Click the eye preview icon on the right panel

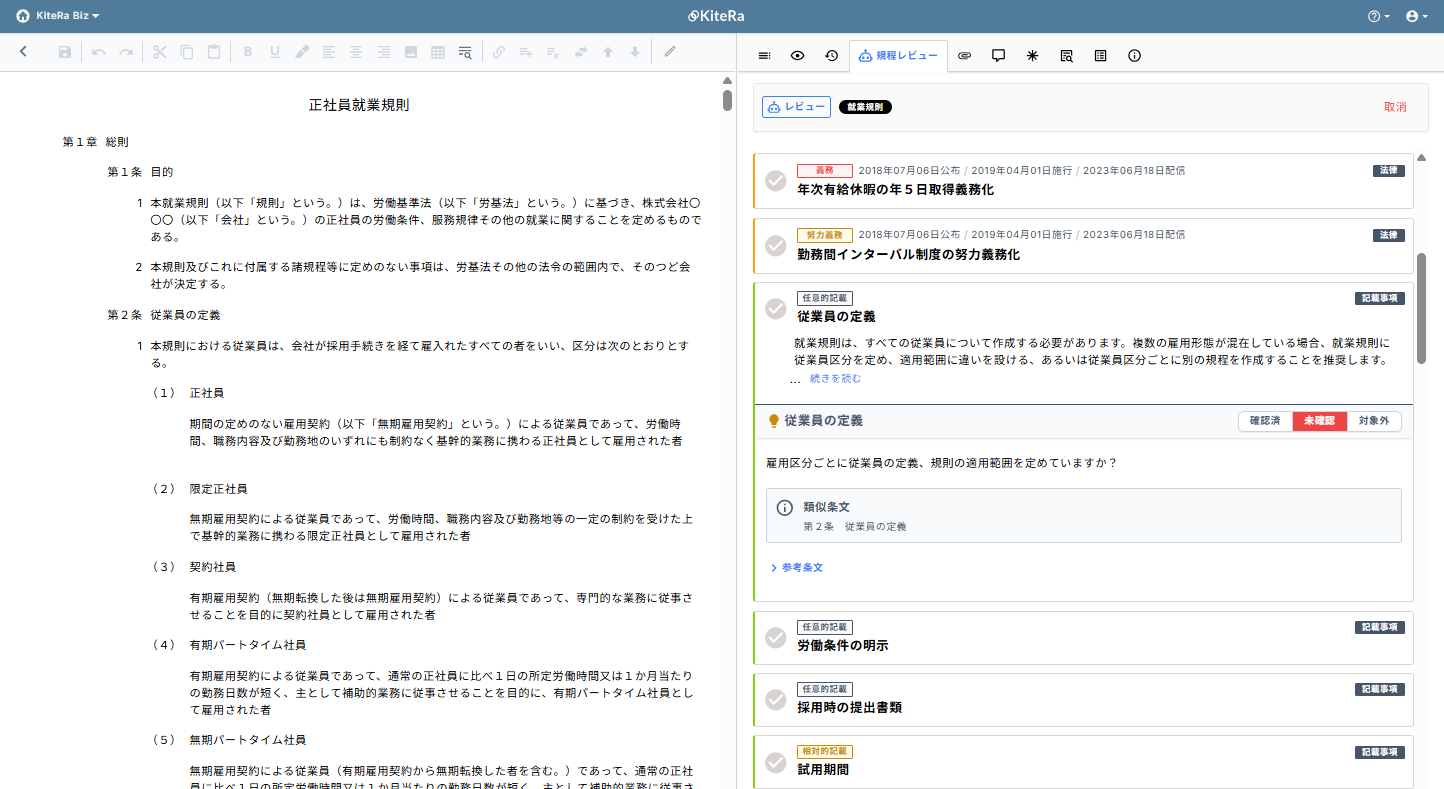[x=797, y=56]
